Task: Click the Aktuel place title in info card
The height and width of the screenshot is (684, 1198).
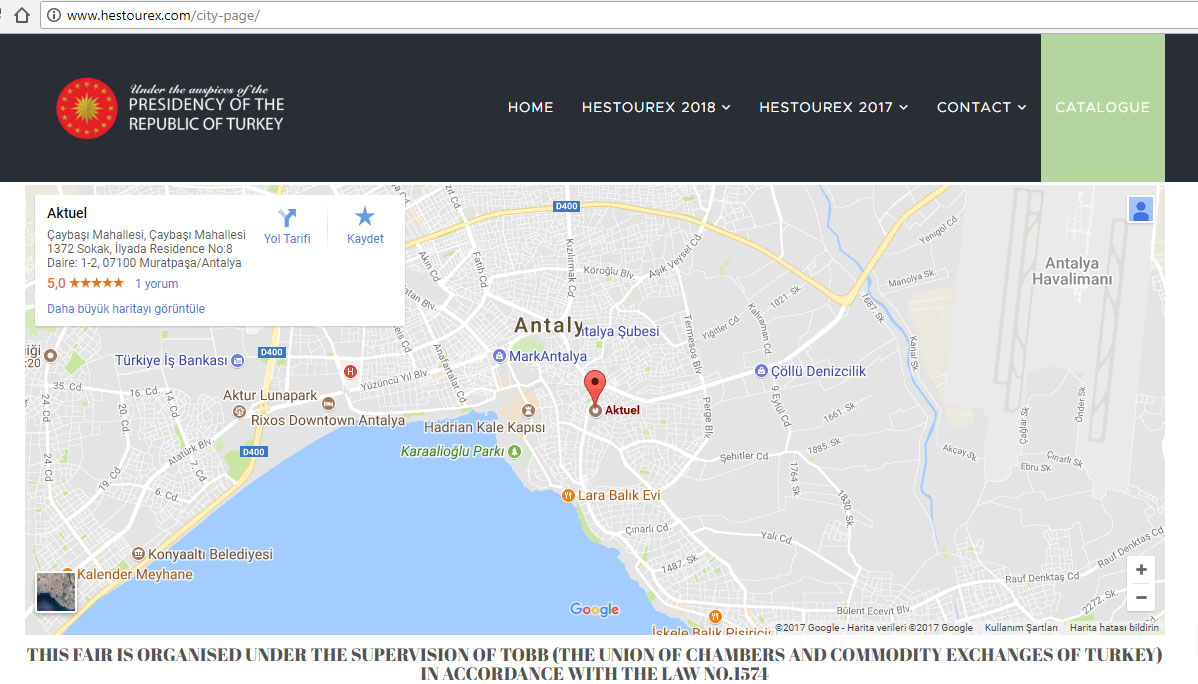Action: [67, 213]
